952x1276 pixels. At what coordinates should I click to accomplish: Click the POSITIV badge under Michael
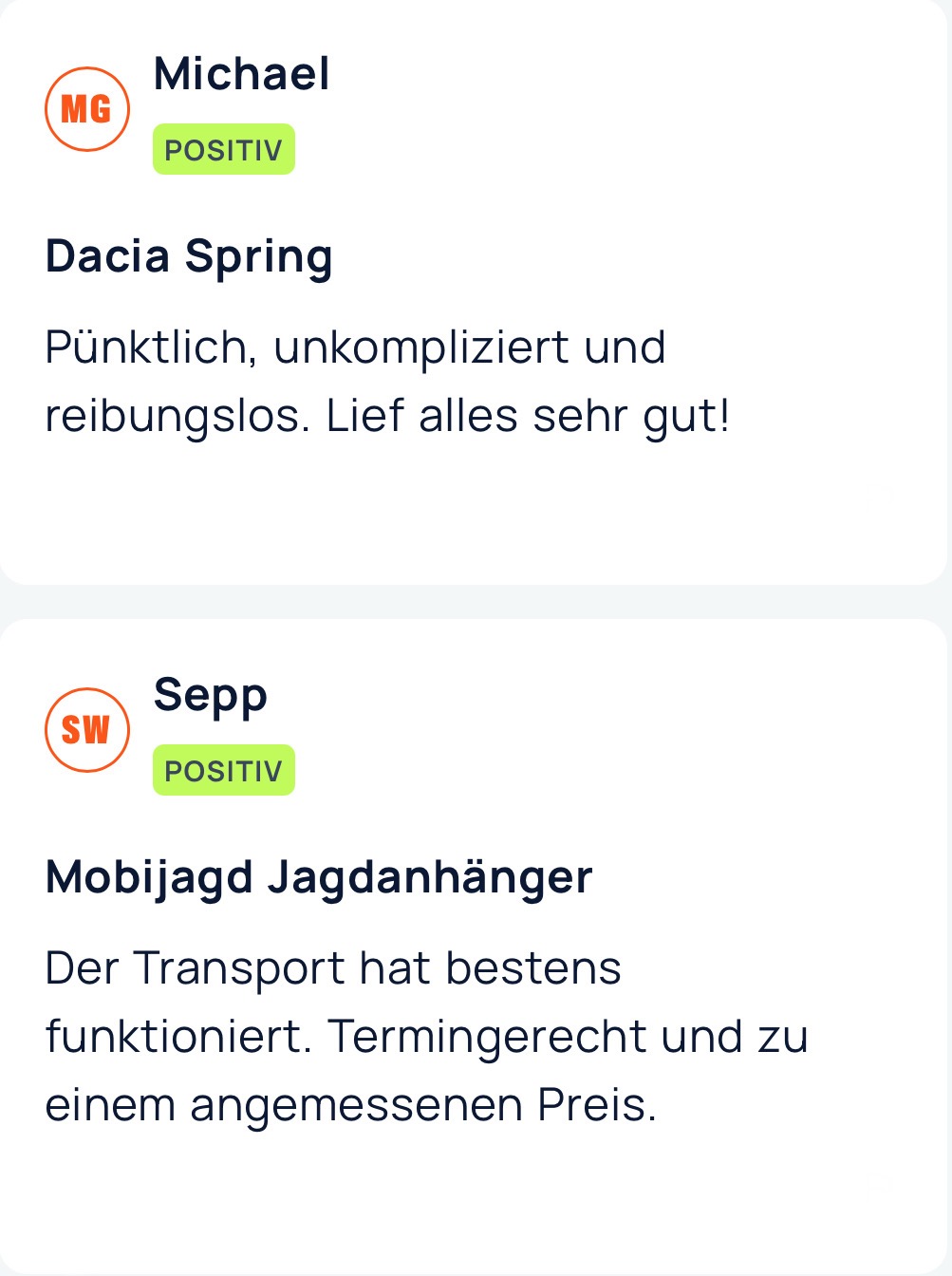pos(224,150)
